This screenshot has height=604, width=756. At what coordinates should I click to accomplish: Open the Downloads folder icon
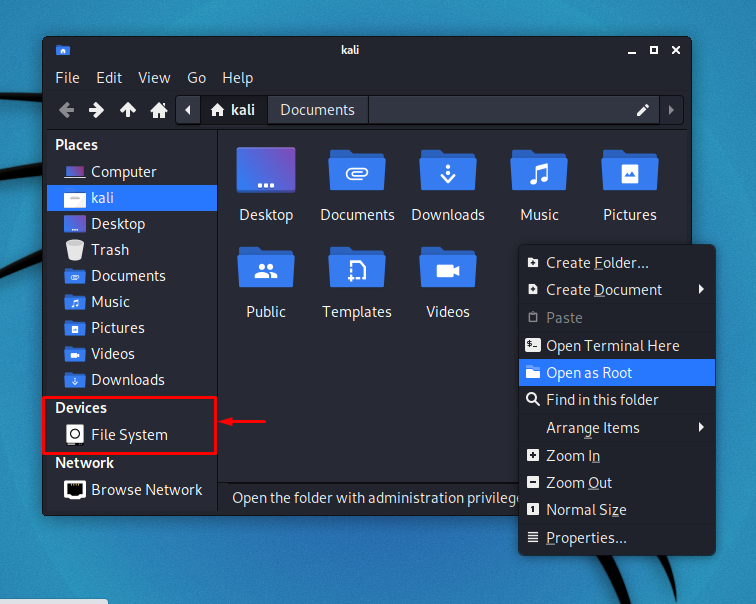(447, 171)
